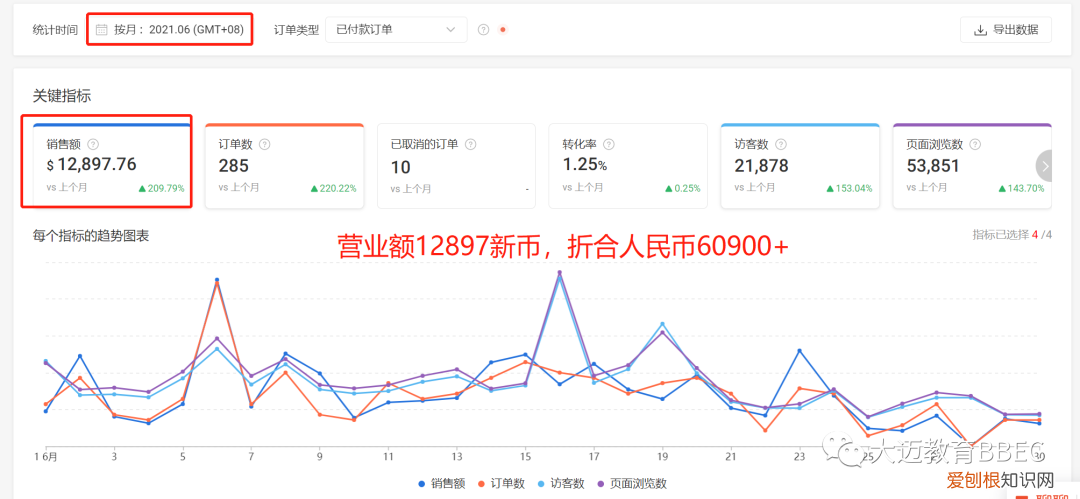Image resolution: width=1080 pixels, height=499 pixels.
Task: Click the 导出数据 export button
Action: [x=1006, y=30]
